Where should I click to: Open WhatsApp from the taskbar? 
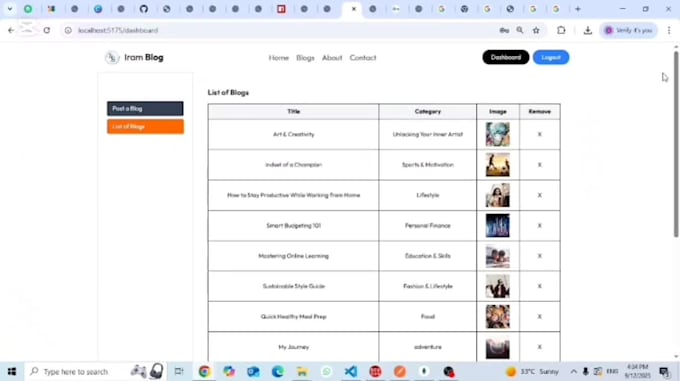pos(327,371)
